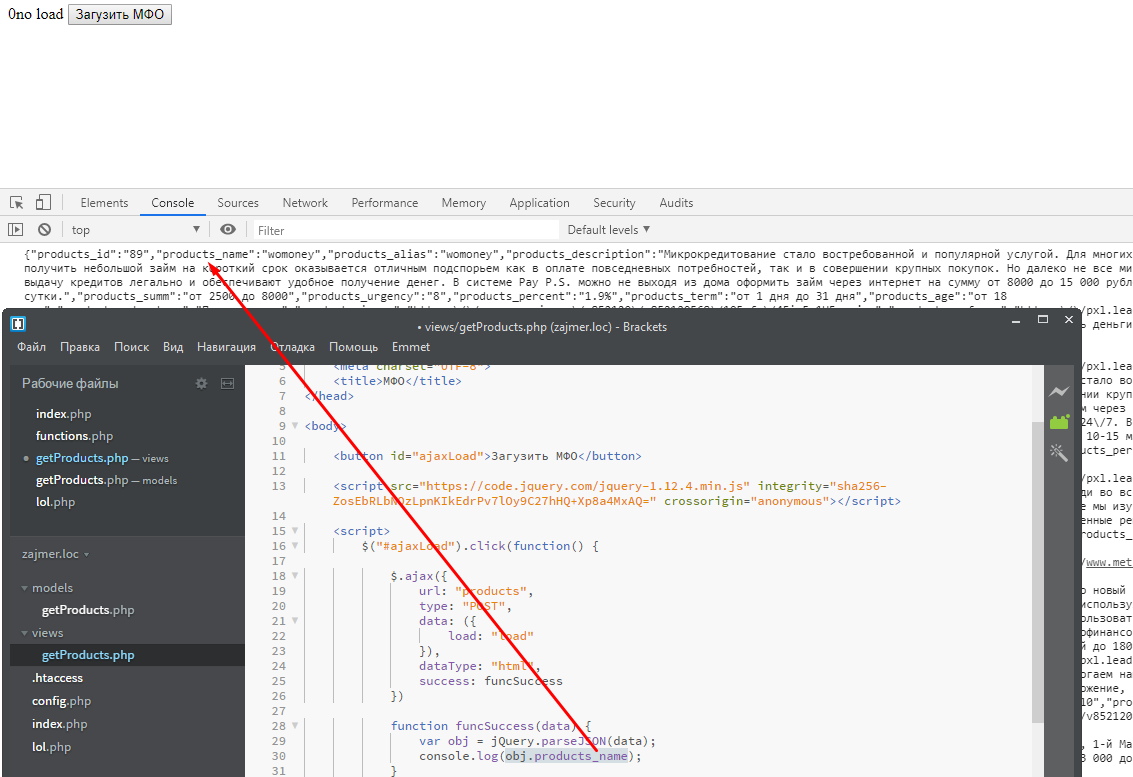Click the Live Preview lightning icon
Screen dimensions: 1133x777
pos(1059,392)
